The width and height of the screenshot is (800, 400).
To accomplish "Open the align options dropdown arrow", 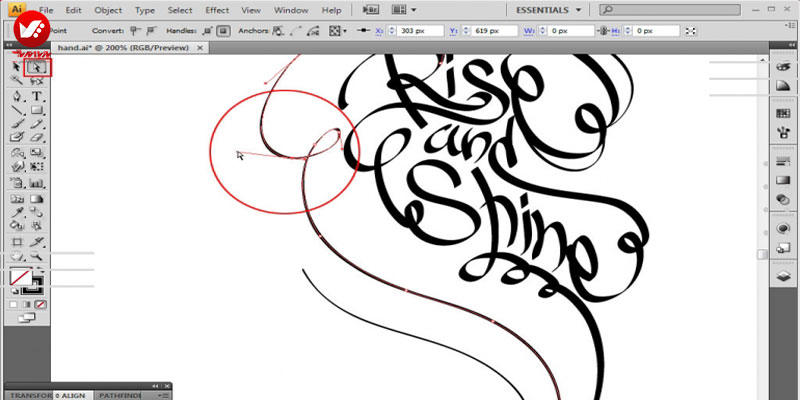I will tap(345, 32).
